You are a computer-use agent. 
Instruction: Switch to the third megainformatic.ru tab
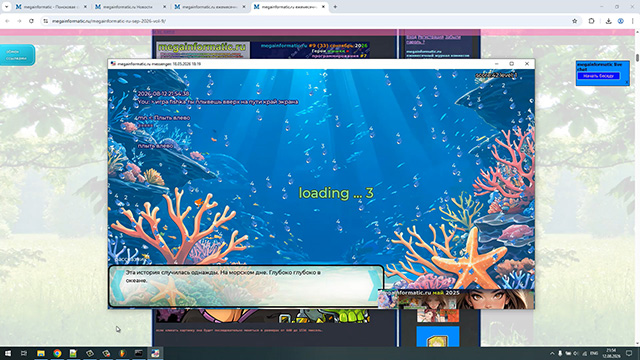[x=209, y=7]
